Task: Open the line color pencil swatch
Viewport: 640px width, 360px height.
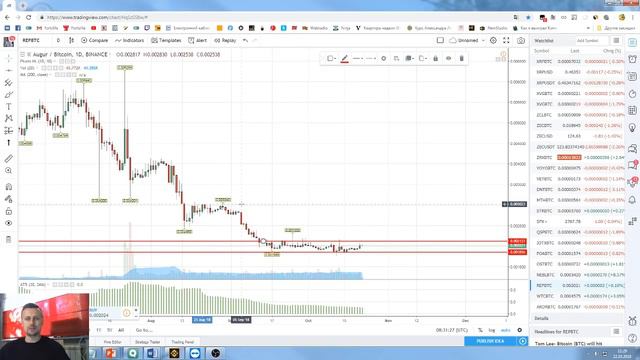Action: tap(344, 59)
